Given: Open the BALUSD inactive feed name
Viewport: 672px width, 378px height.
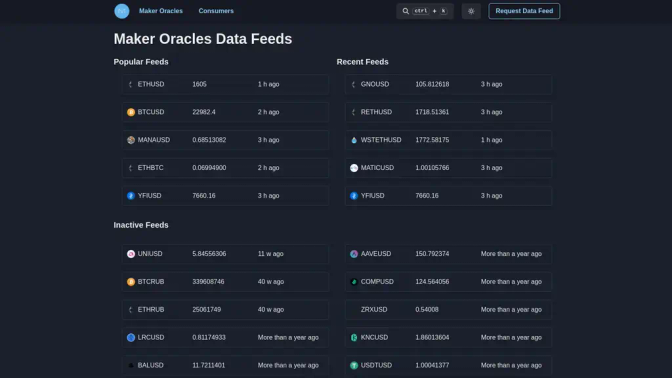Looking at the screenshot, I should [150, 366].
